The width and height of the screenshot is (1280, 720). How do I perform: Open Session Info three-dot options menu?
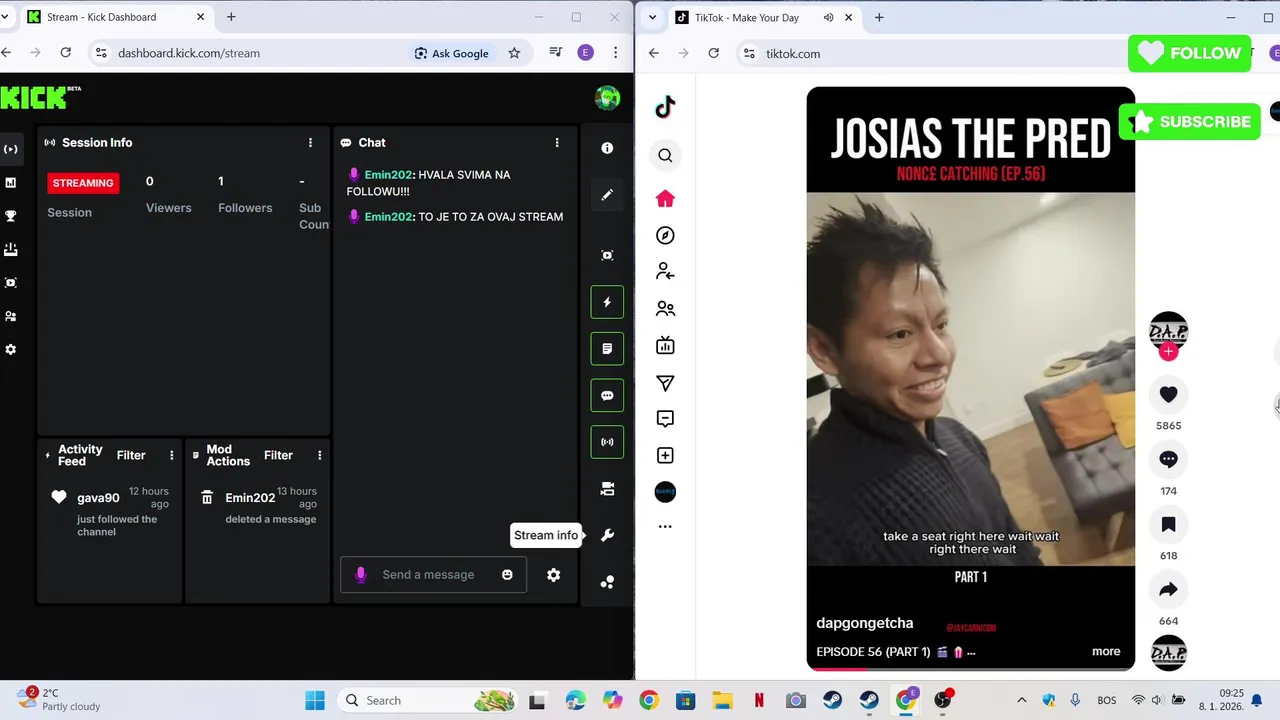coord(310,143)
